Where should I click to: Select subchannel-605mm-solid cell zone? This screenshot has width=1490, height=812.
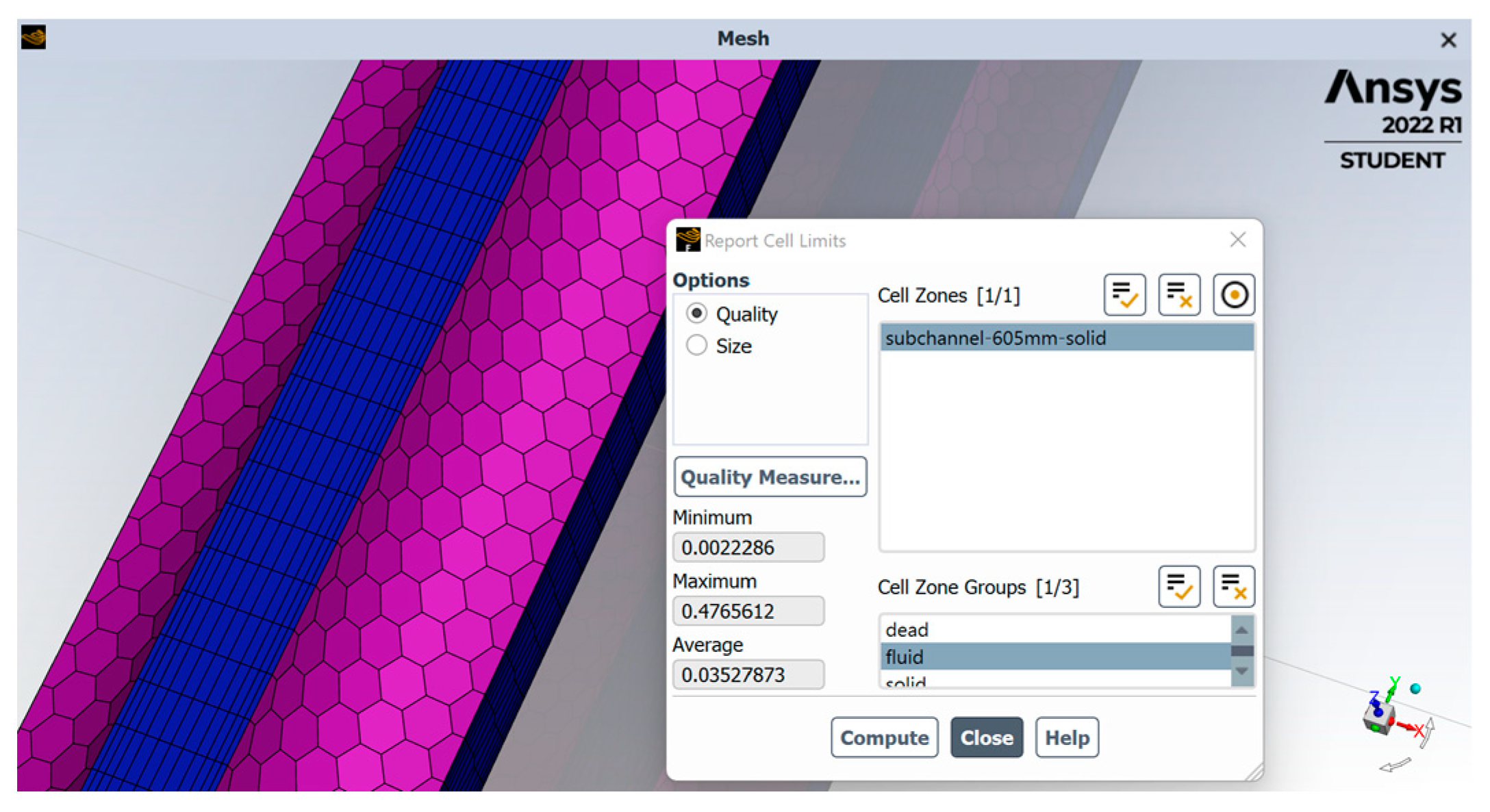click(1065, 338)
